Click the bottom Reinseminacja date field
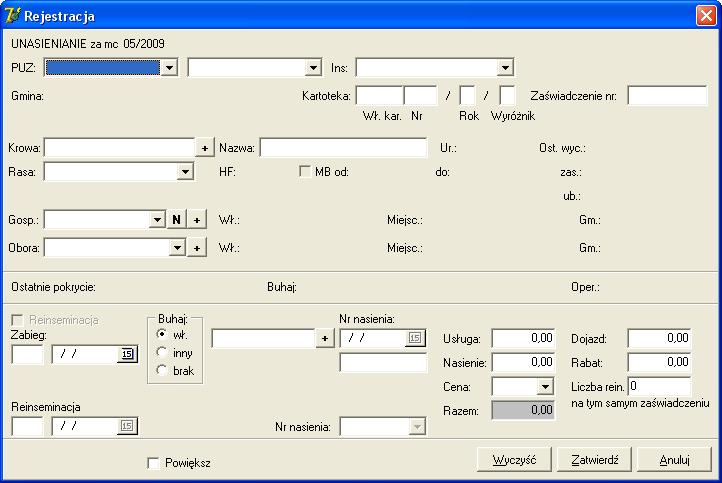The image size is (722, 483). click(85, 426)
